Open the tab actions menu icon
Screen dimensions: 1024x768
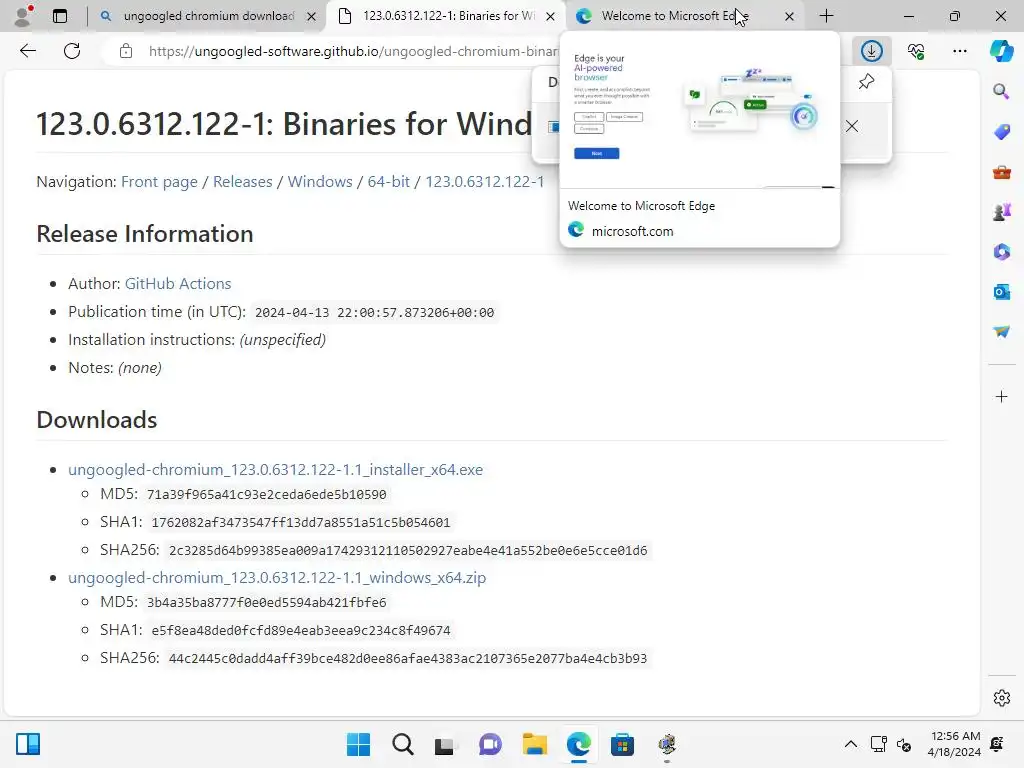pyautogui.click(x=60, y=16)
